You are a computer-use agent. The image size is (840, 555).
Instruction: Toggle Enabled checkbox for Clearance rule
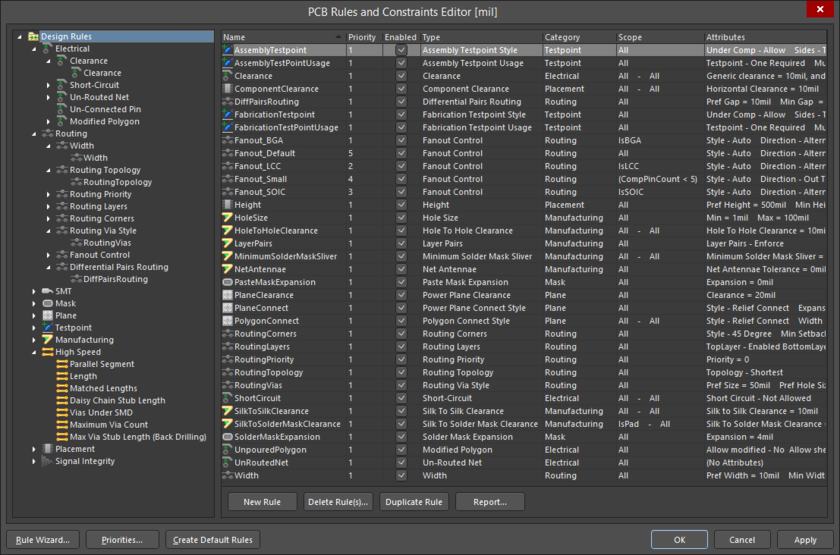point(401,76)
